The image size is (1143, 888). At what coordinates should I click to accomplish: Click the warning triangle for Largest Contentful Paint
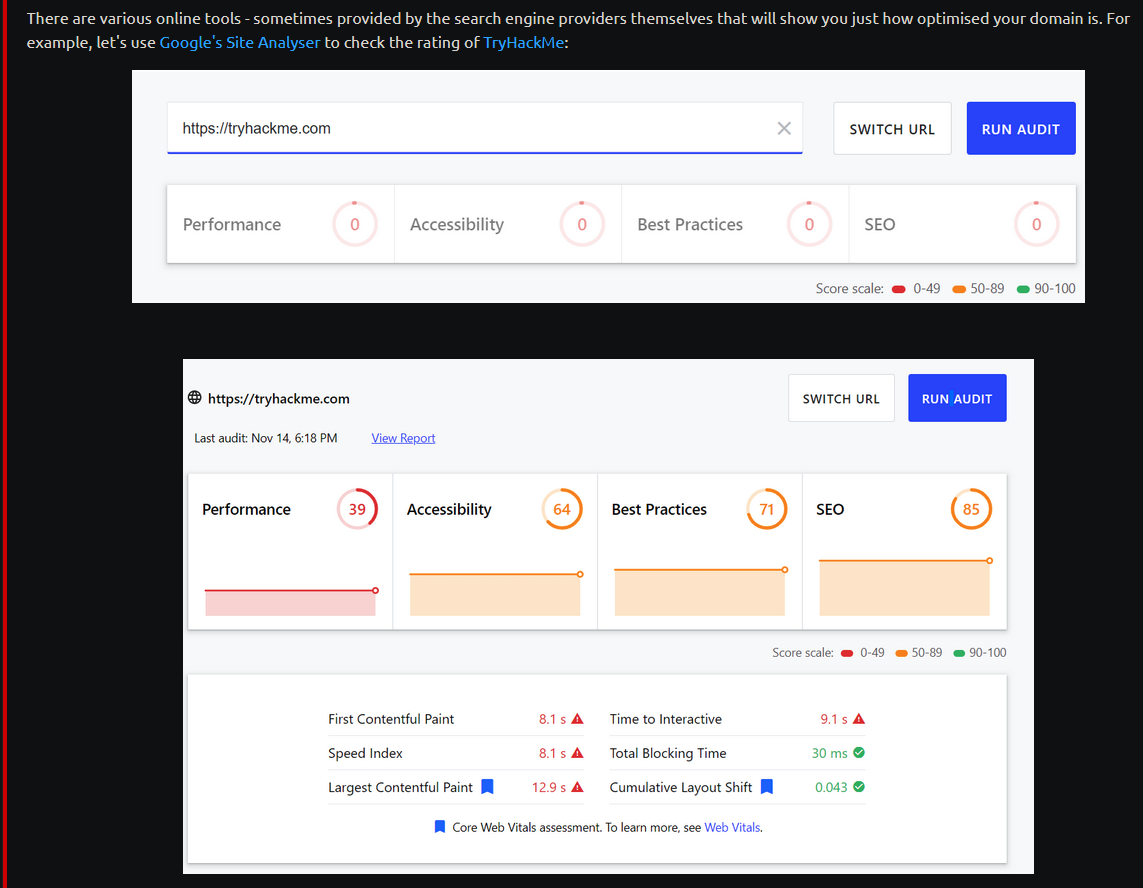[577, 787]
